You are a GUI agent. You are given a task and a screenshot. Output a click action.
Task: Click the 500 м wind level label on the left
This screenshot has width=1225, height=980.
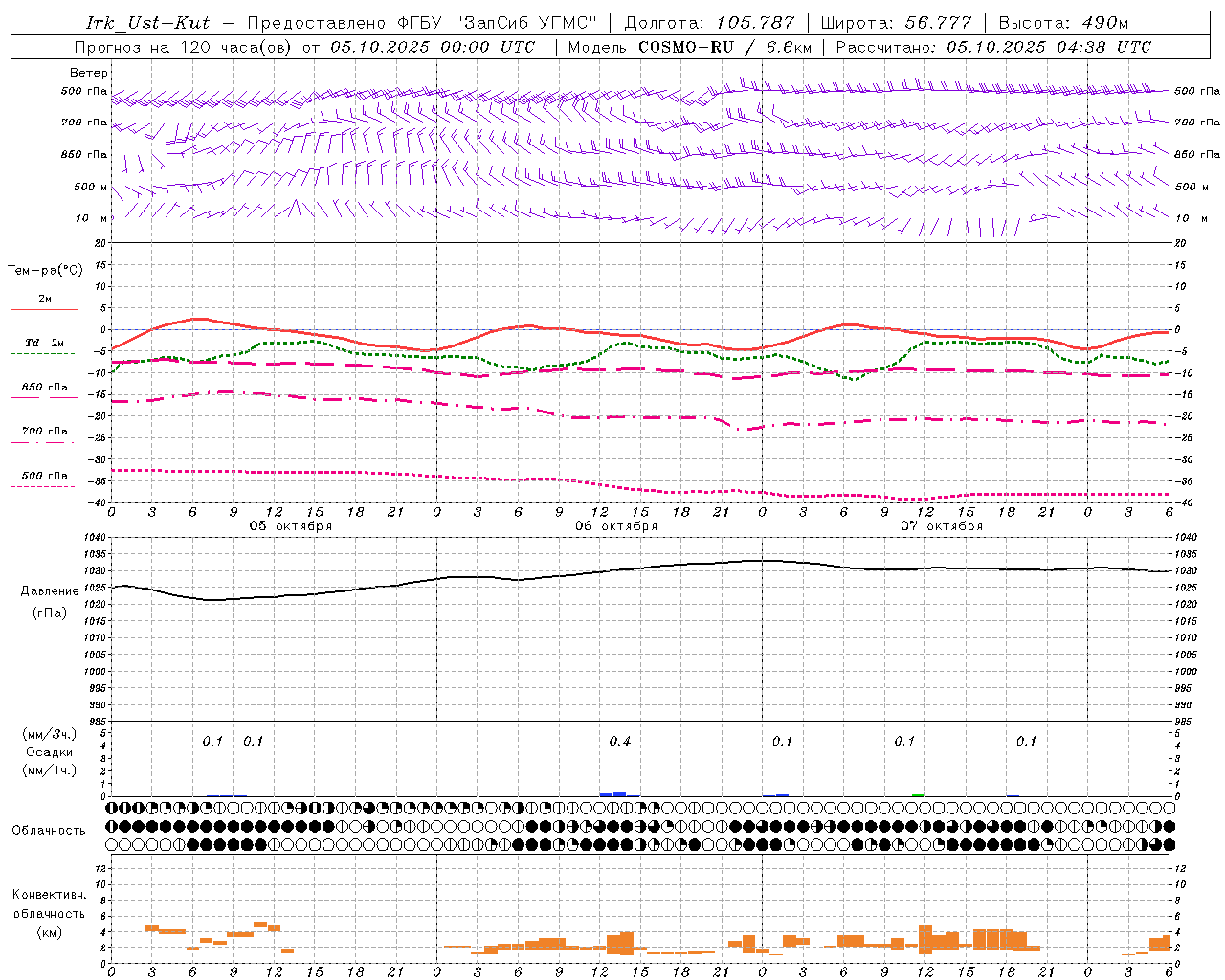click(92, 188)
